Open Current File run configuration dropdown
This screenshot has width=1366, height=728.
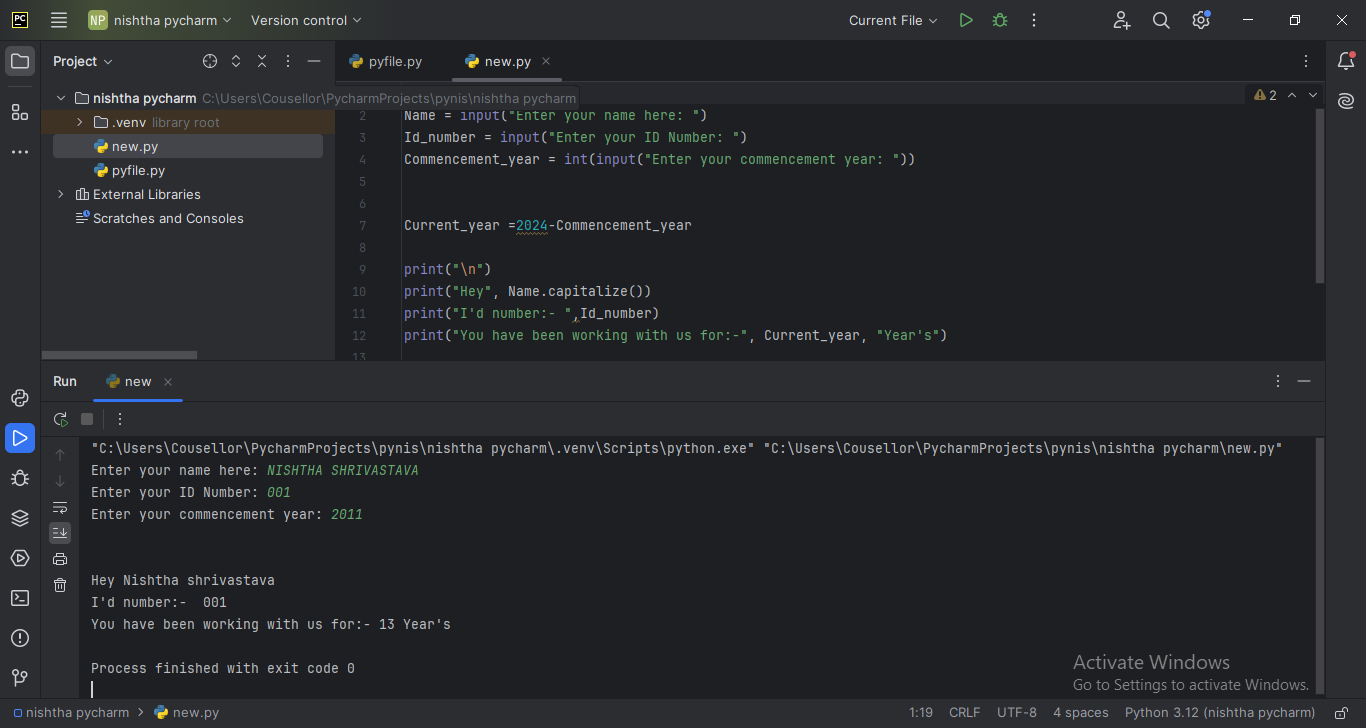(893, 20)
